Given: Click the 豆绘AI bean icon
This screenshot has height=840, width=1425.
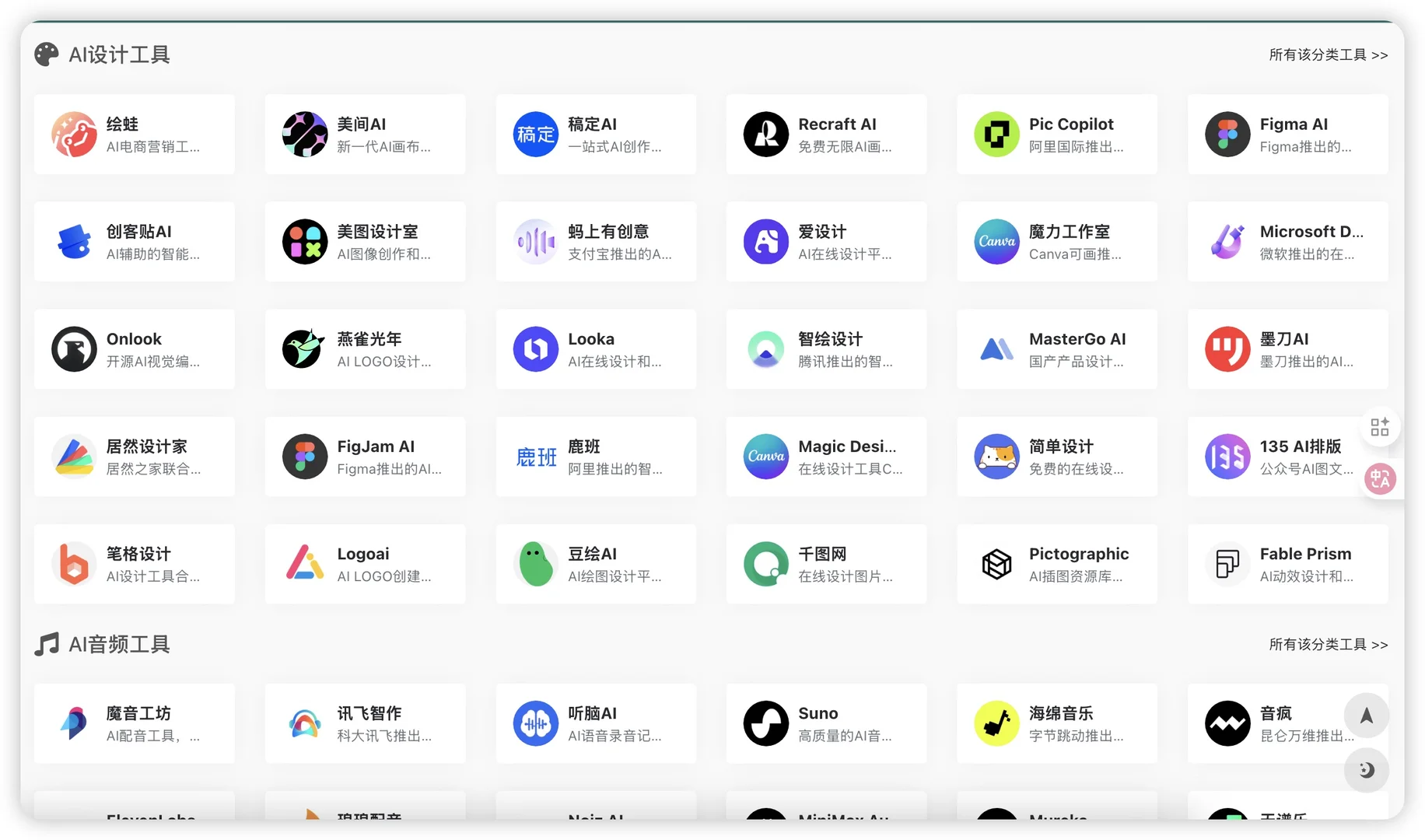Looking at the screenshot, I should pos(536,564).
